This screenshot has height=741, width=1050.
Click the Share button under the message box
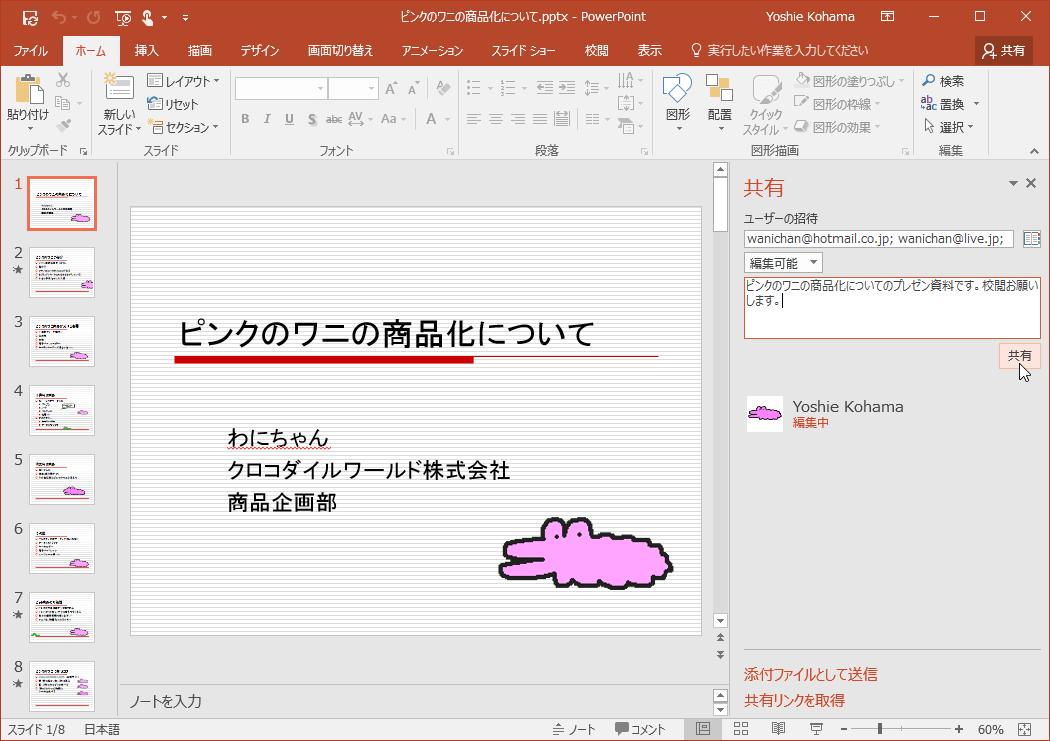click(x=1019, y=355)
